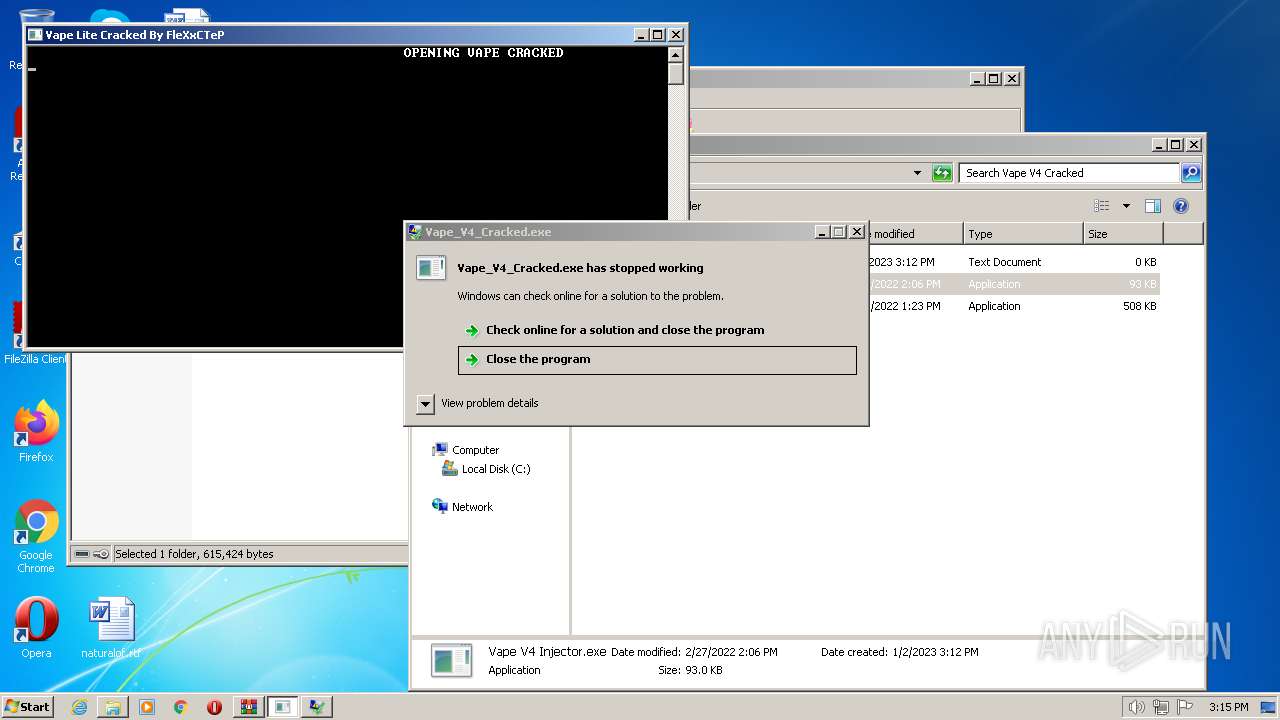Switch to Vape Lite console taskbar button

pos(283,707)
